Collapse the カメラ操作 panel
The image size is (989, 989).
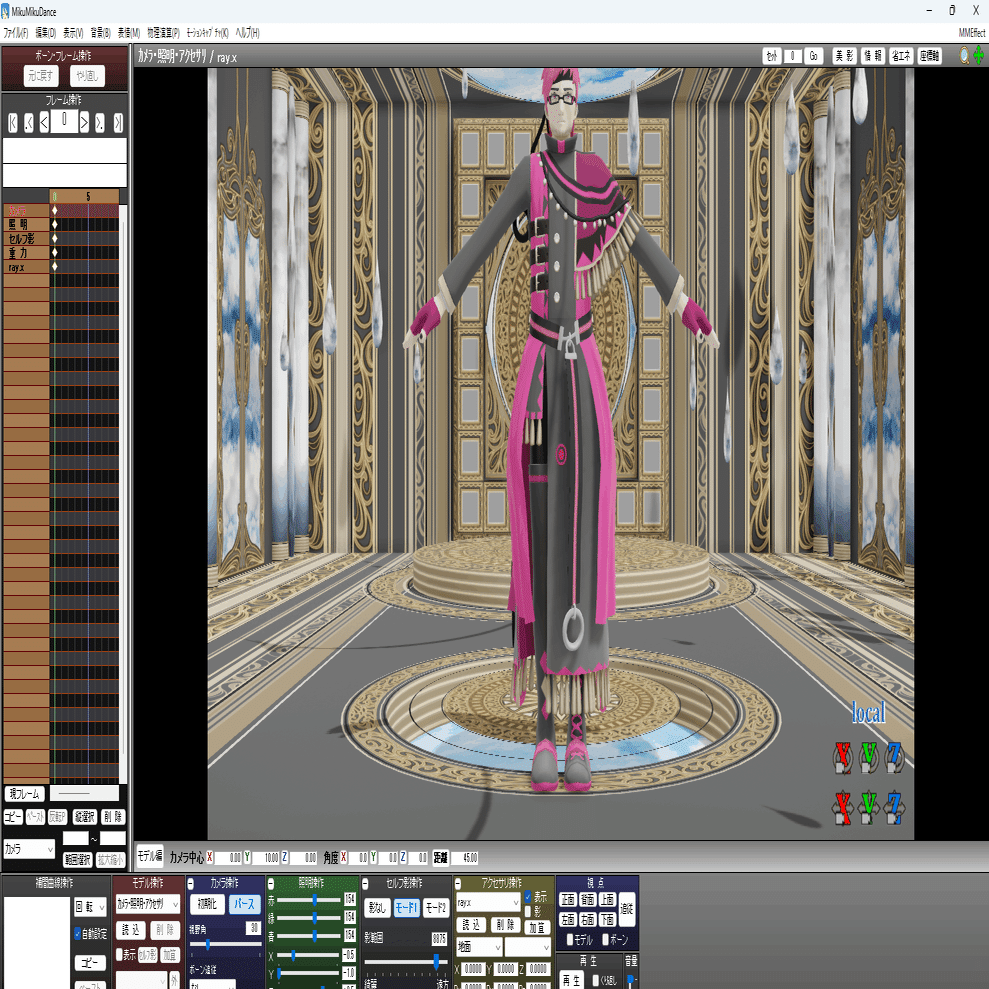pyautogui.click(x=190, y=884)
